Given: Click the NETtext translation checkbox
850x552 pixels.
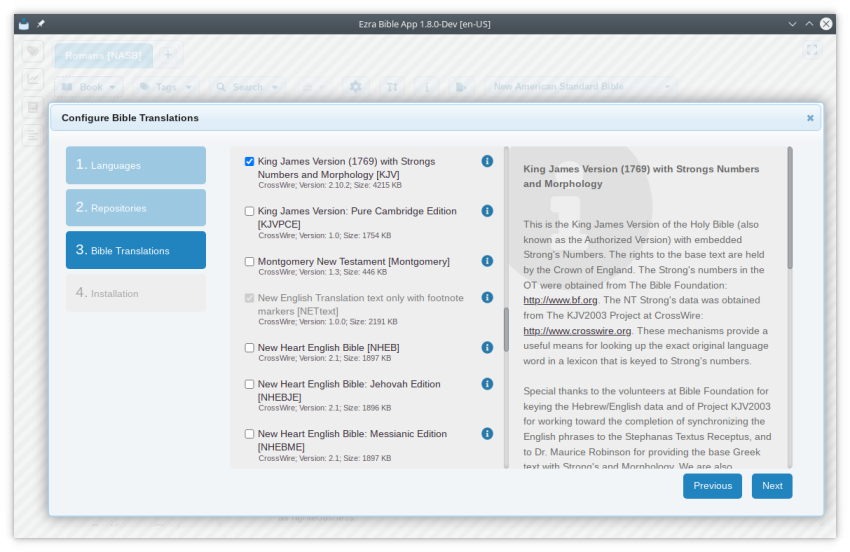Looking at the screenshot, I should [x=249, y=298].
